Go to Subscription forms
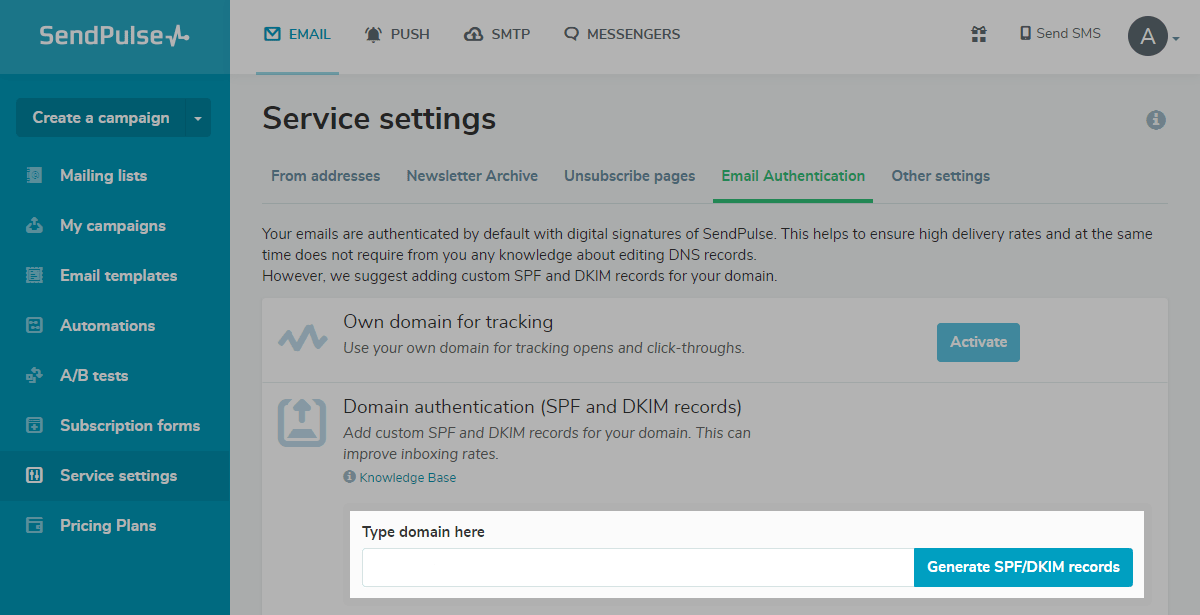Screen dimensions: 1200x615 point(130,425)
